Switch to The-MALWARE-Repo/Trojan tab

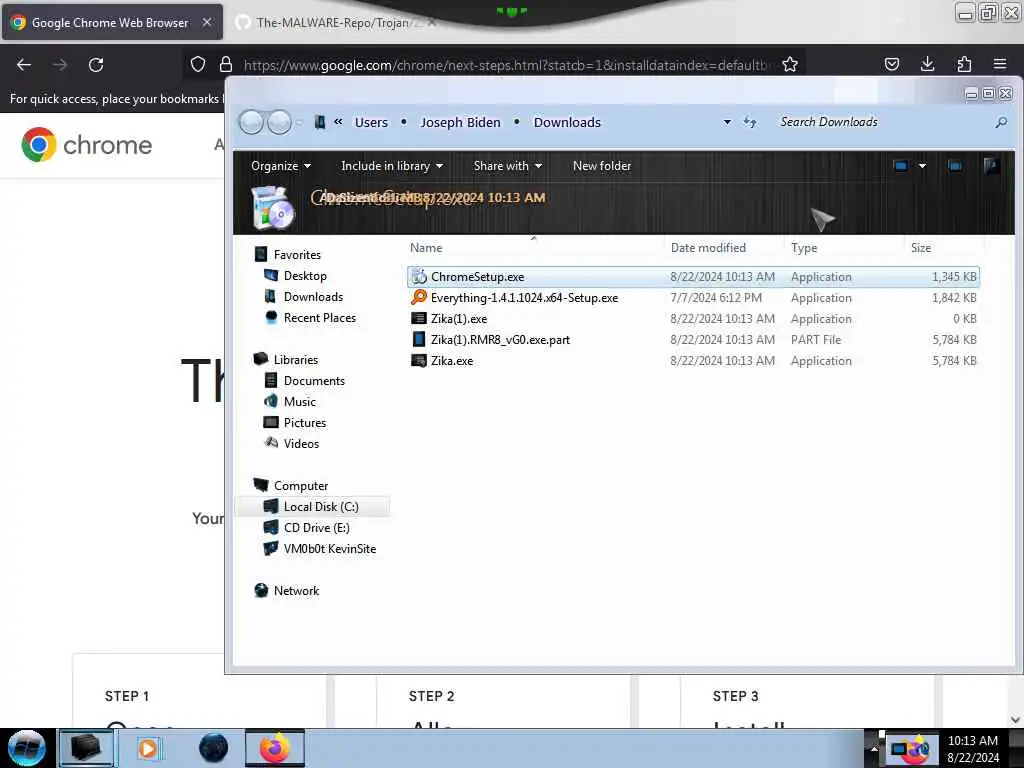[x=332, y=23]
